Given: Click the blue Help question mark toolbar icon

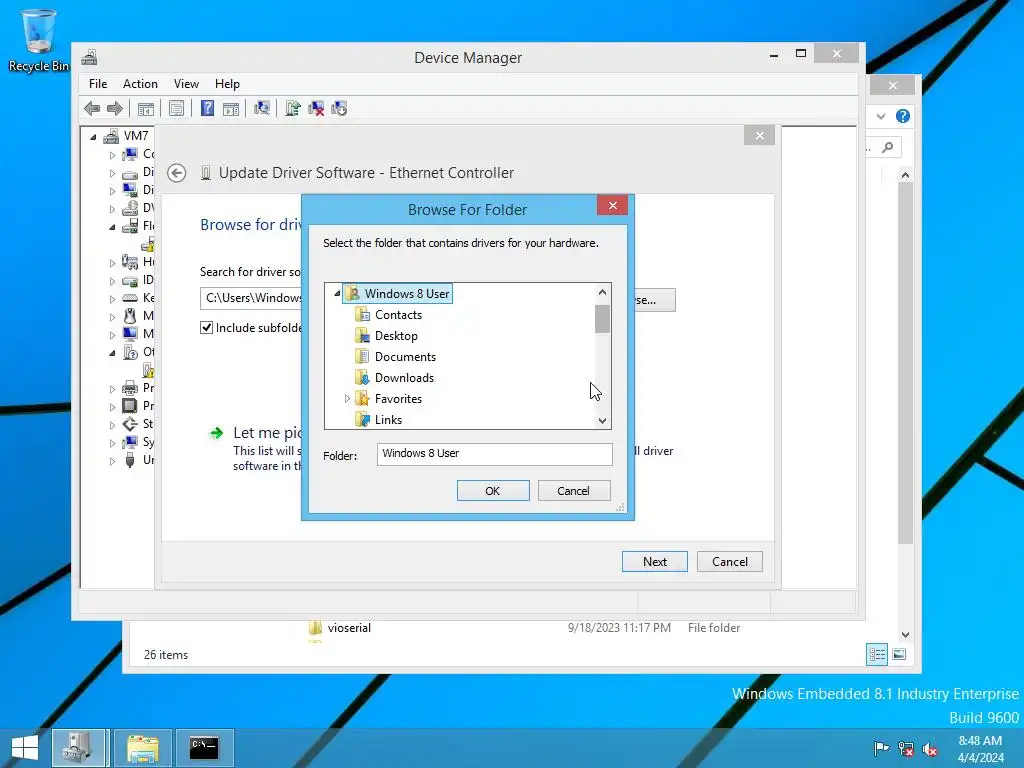Looking at the screenshot, I should (207, 108).
